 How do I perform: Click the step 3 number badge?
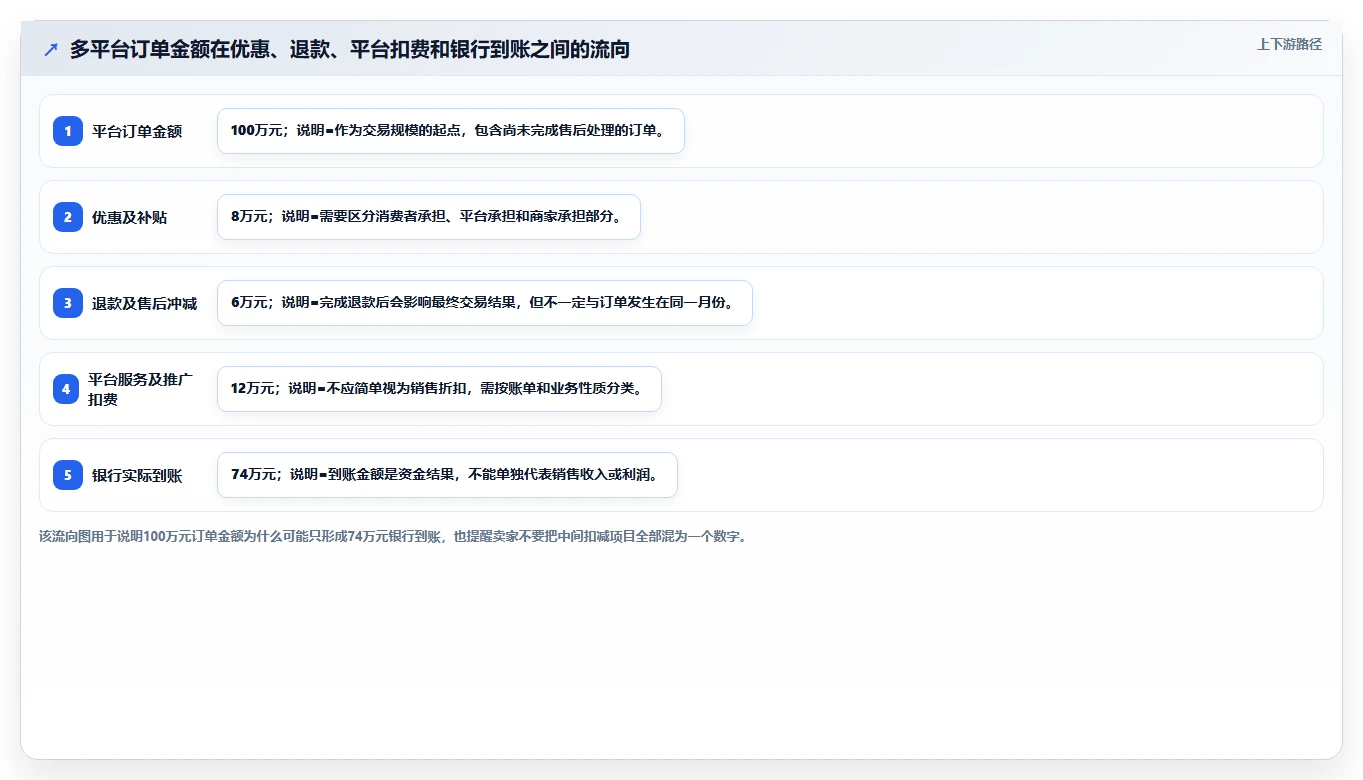(68, 303)
